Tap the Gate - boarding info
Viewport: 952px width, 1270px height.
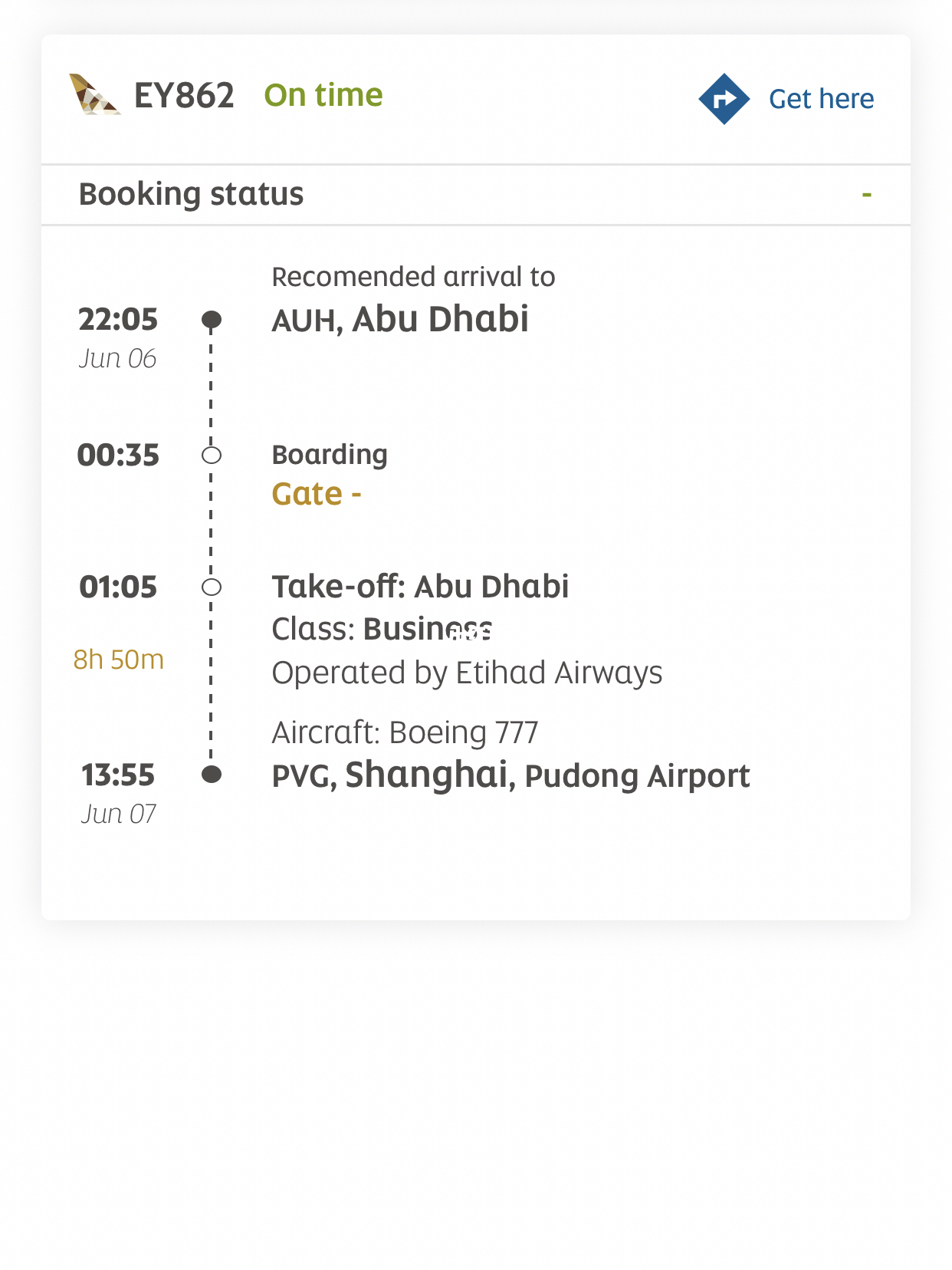(x=317, y=494)
